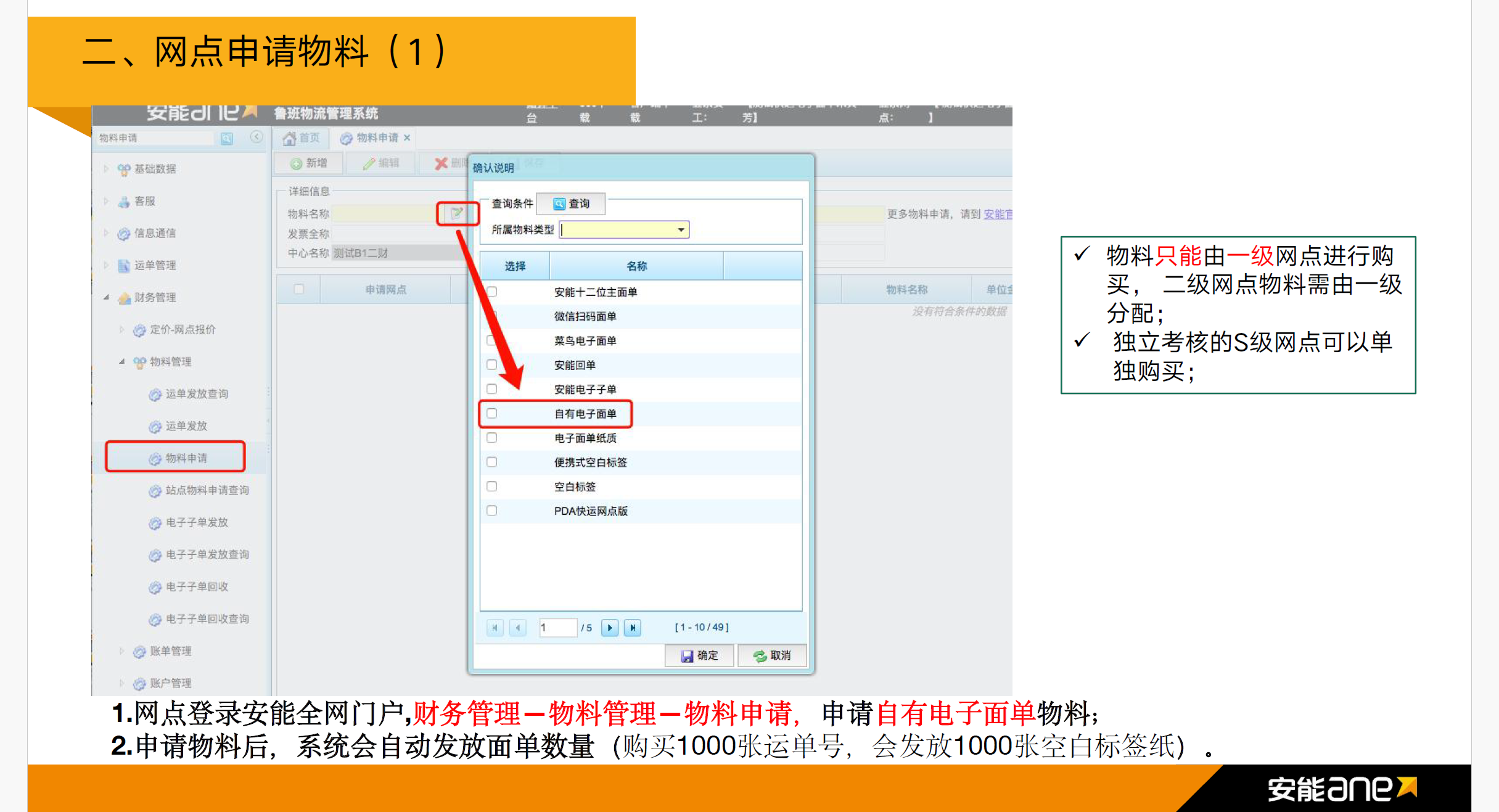Image resolution: width=1499 pixels, height=812 pixels.
Task: Open 电子子单回收查询 in sidebar
Action: pos(207,618)
